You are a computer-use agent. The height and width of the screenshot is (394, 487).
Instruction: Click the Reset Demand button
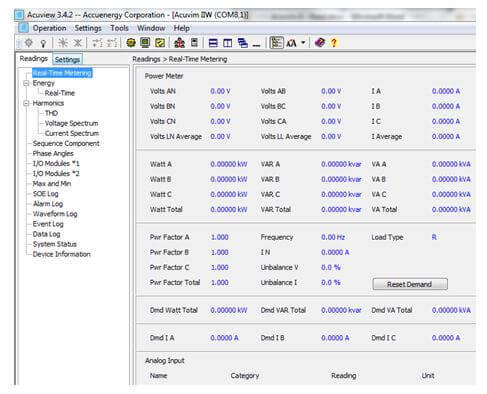click(x=410, y=284)
